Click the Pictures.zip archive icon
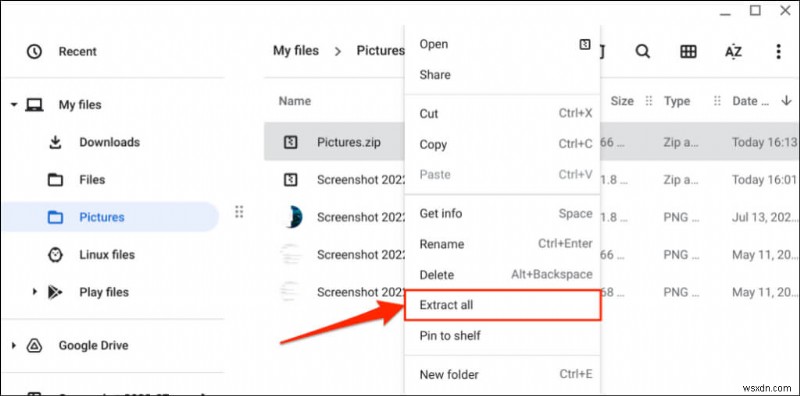 pos(290,142)
